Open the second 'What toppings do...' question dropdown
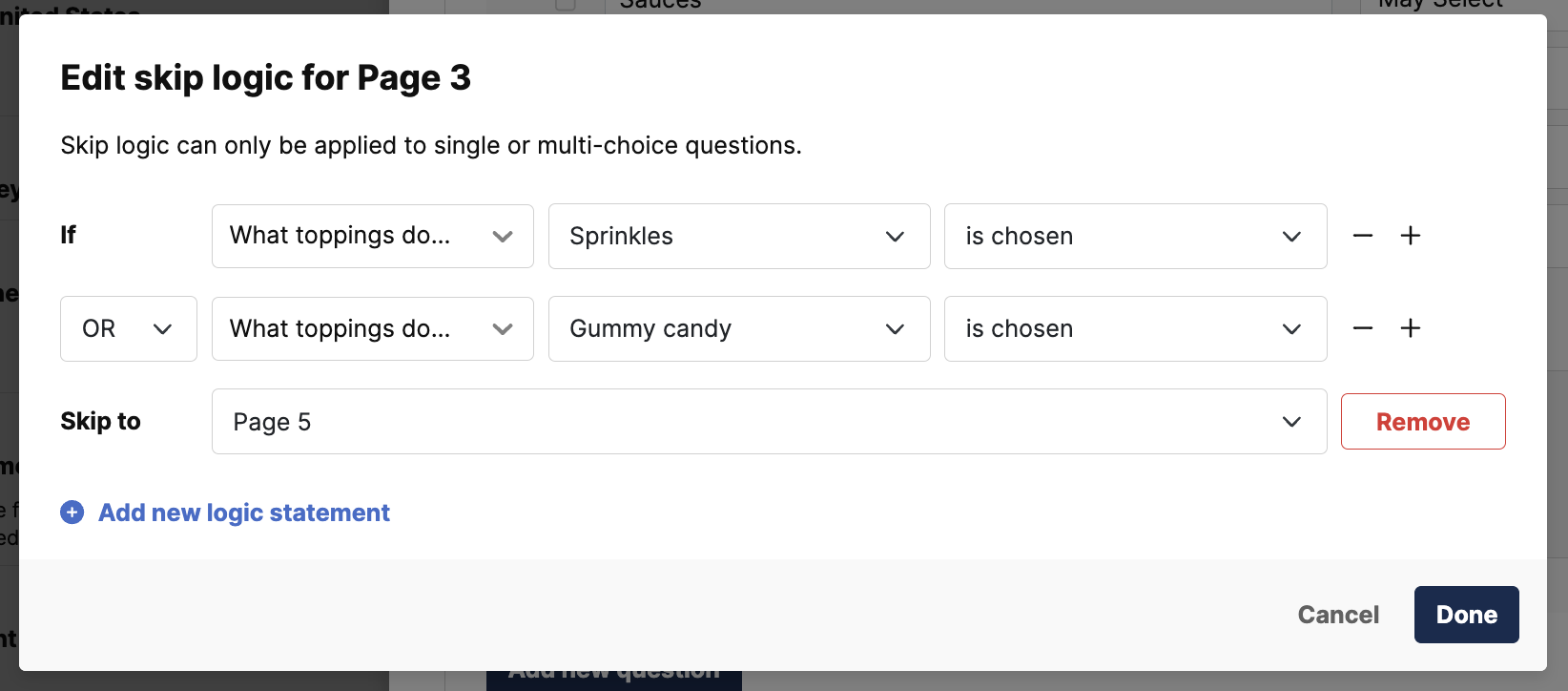 coord(373,328)
